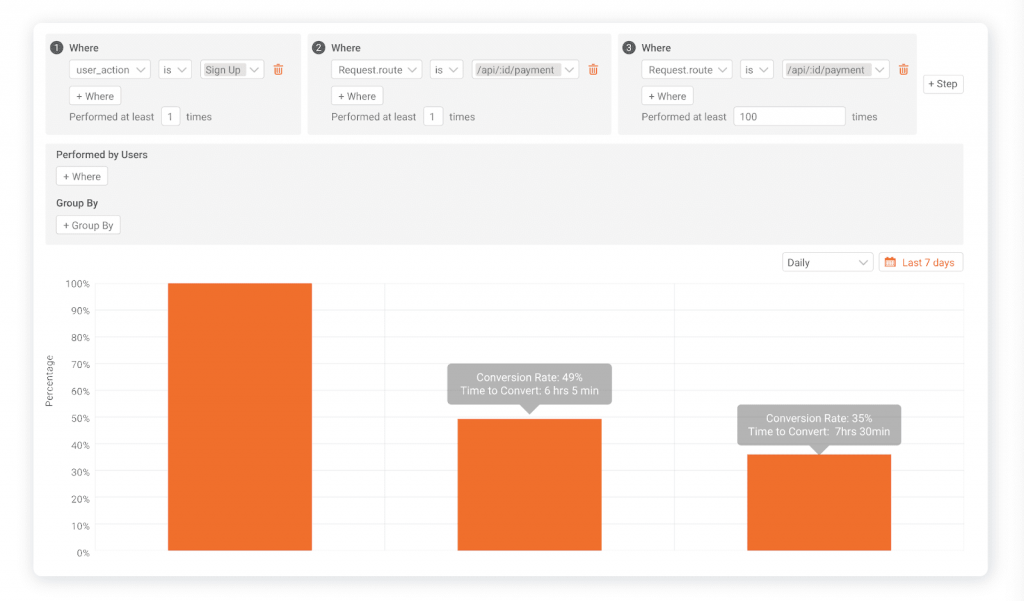Delete the Sign Up filter using the trash icon

278,69
